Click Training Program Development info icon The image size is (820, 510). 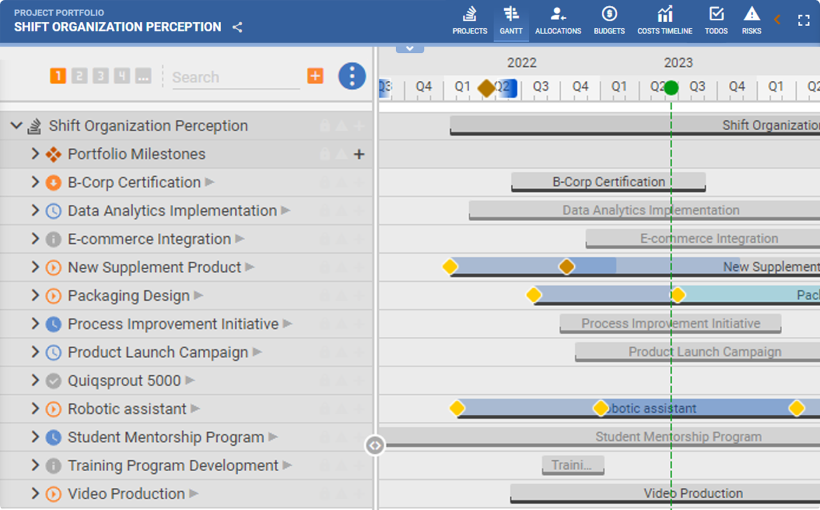(53, 465)
